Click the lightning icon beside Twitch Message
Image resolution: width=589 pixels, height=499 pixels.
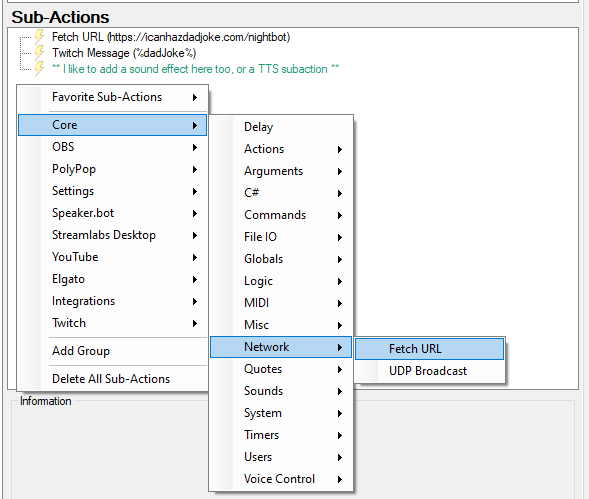[x=39, y=53]
